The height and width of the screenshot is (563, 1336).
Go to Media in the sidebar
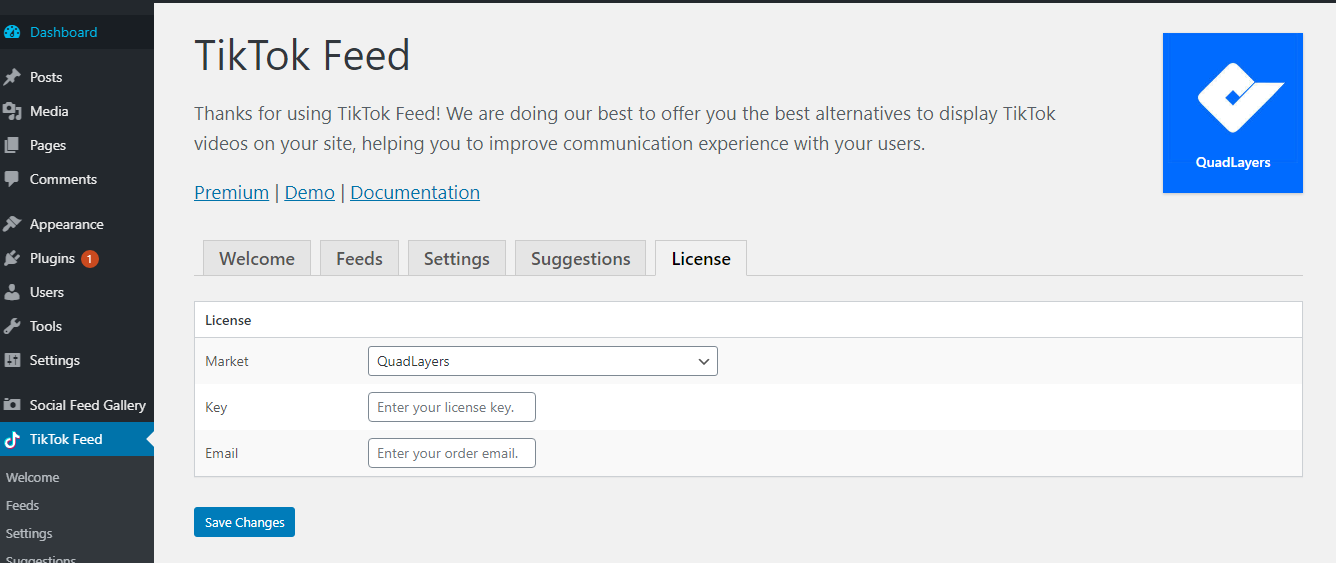click(x=77, y=111)
